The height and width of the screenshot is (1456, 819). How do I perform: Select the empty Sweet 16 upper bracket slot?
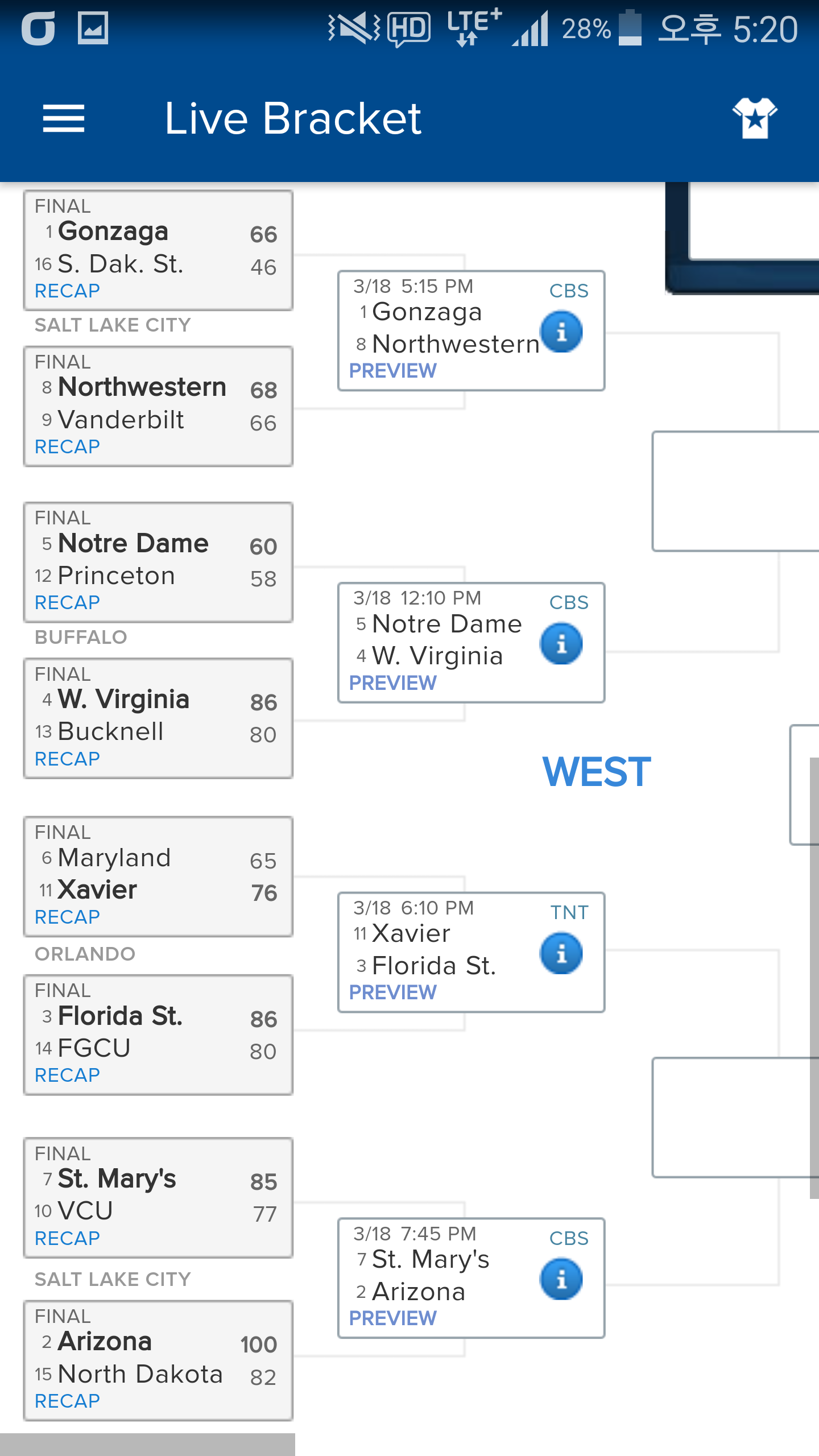point(735,491)
